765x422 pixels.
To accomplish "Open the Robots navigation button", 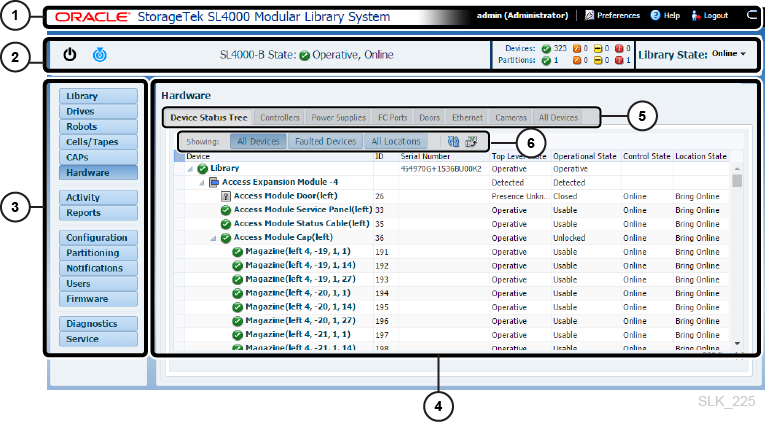I will [98, 127].
